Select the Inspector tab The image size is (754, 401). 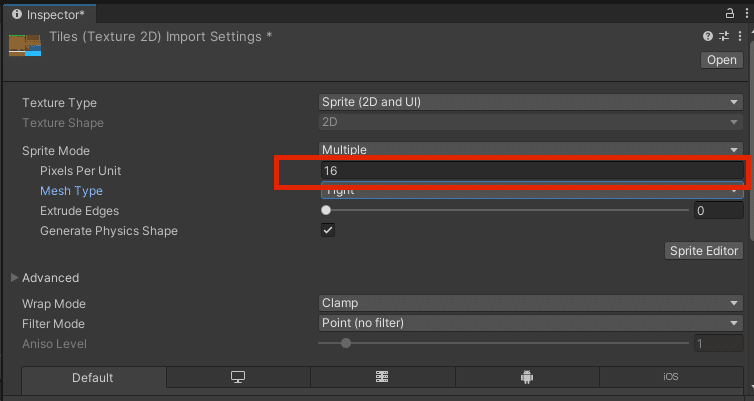(x=50, y=14)
